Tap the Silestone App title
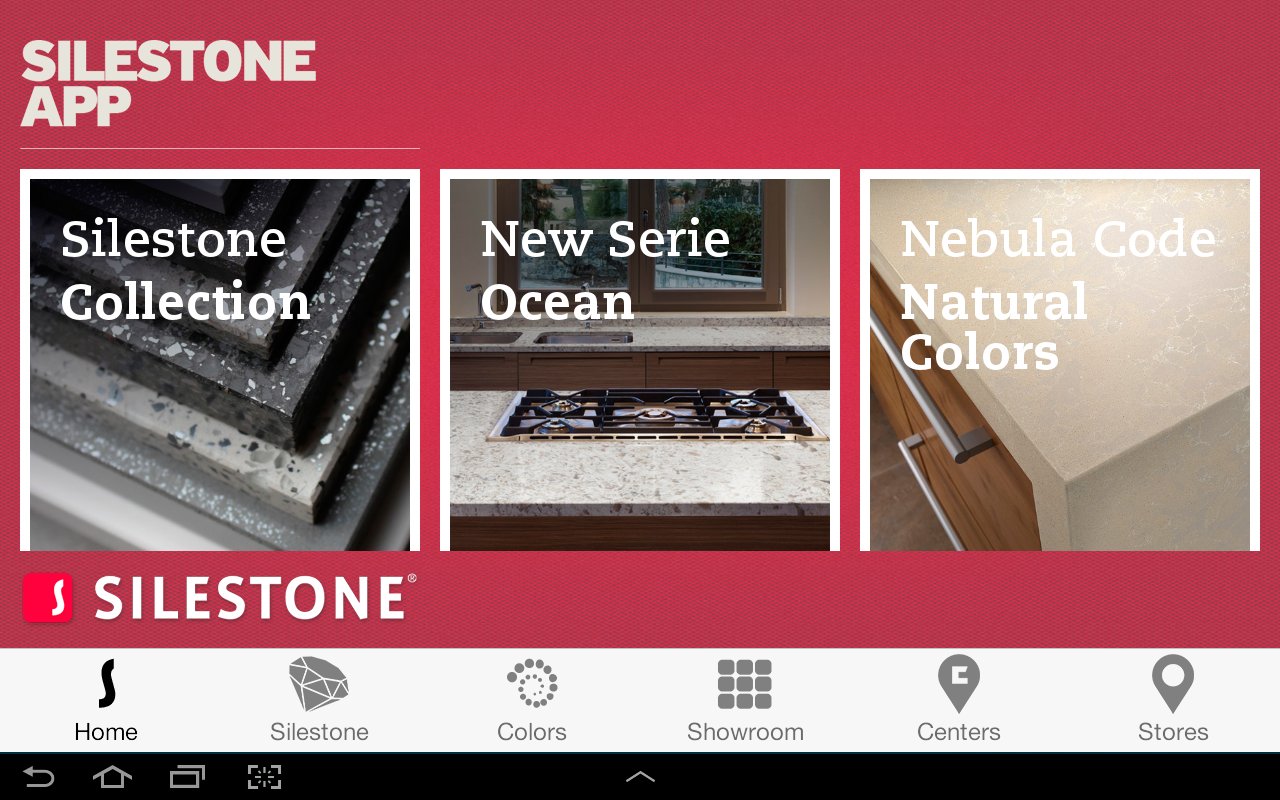 tap(168, 84)
